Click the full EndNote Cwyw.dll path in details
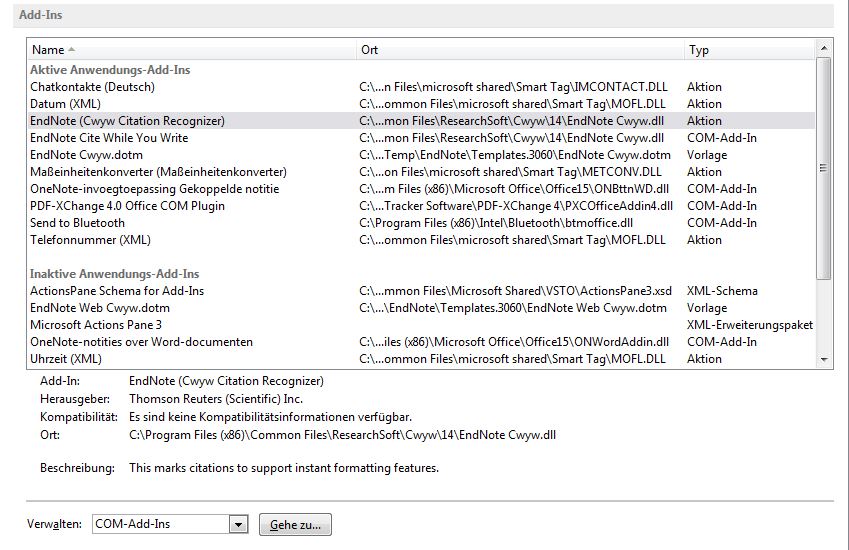The image size is (849, 550). coord(342,435)
